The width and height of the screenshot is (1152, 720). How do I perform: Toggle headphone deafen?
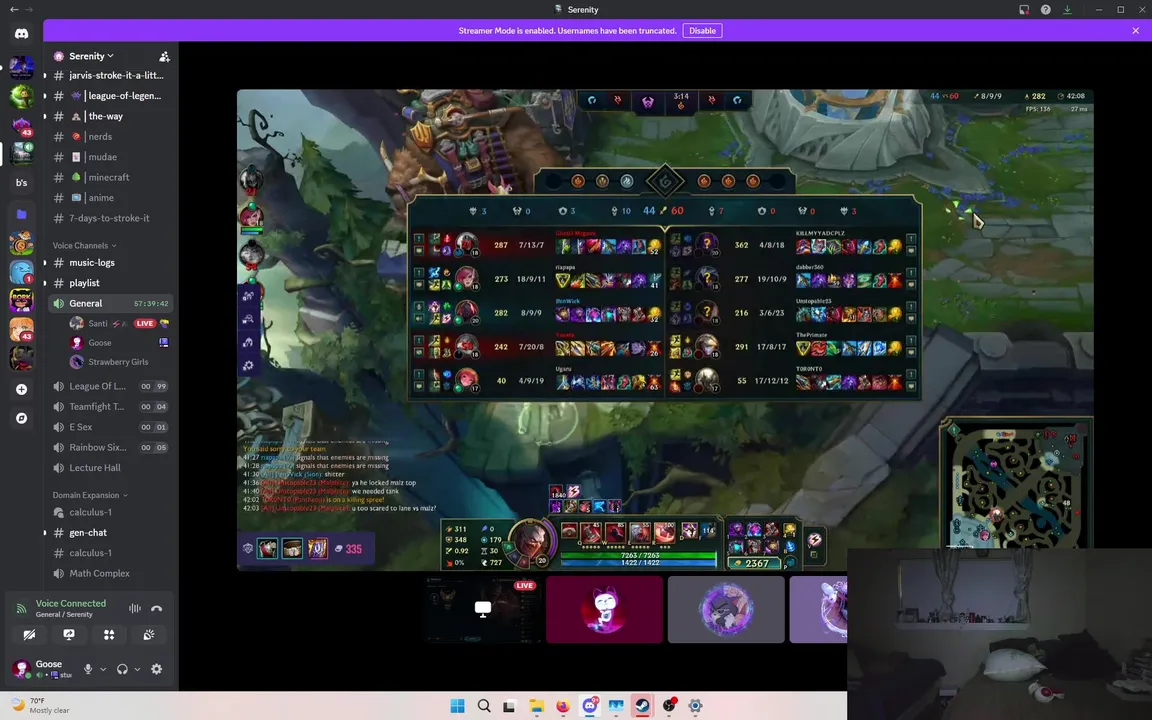point(122,669)
